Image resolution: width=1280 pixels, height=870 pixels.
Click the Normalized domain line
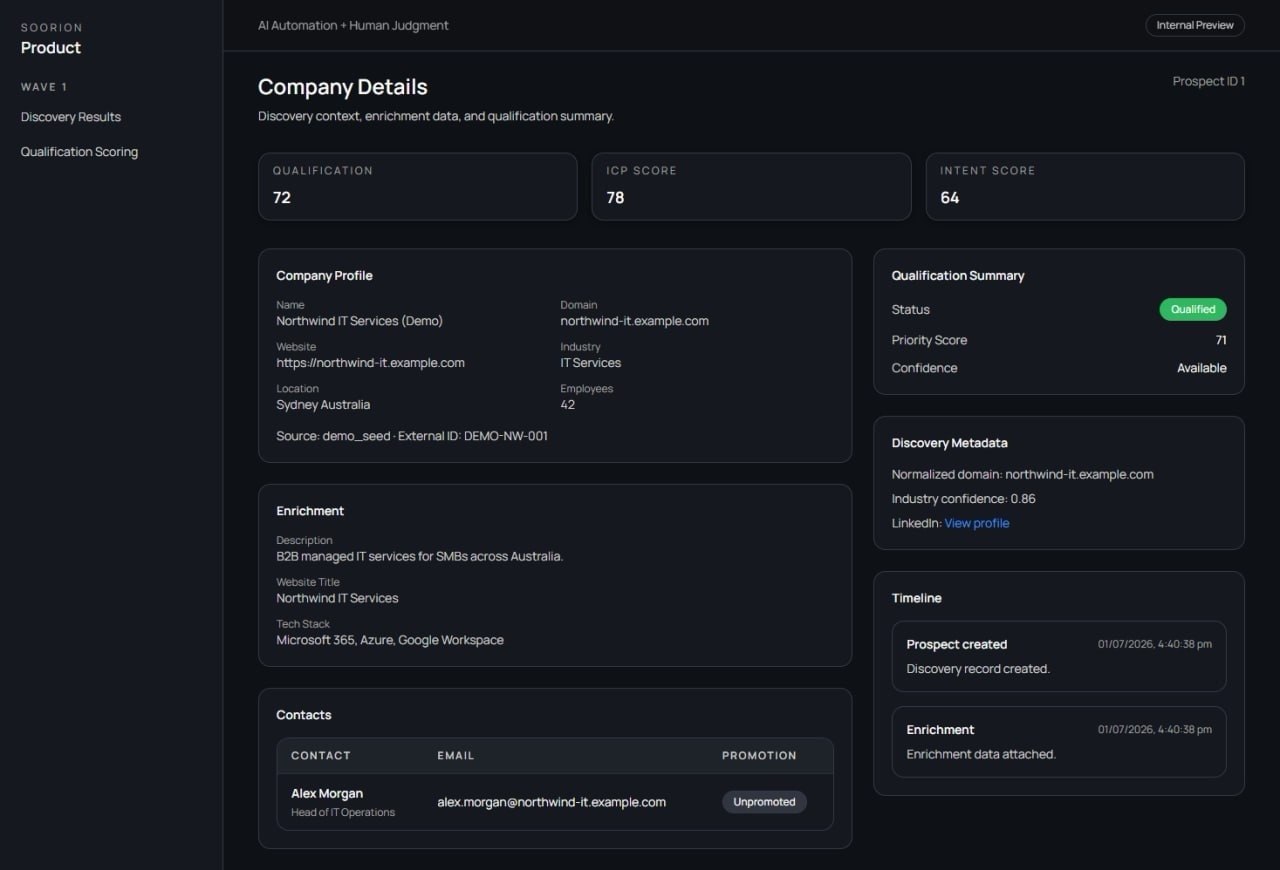pos(1022,475)
